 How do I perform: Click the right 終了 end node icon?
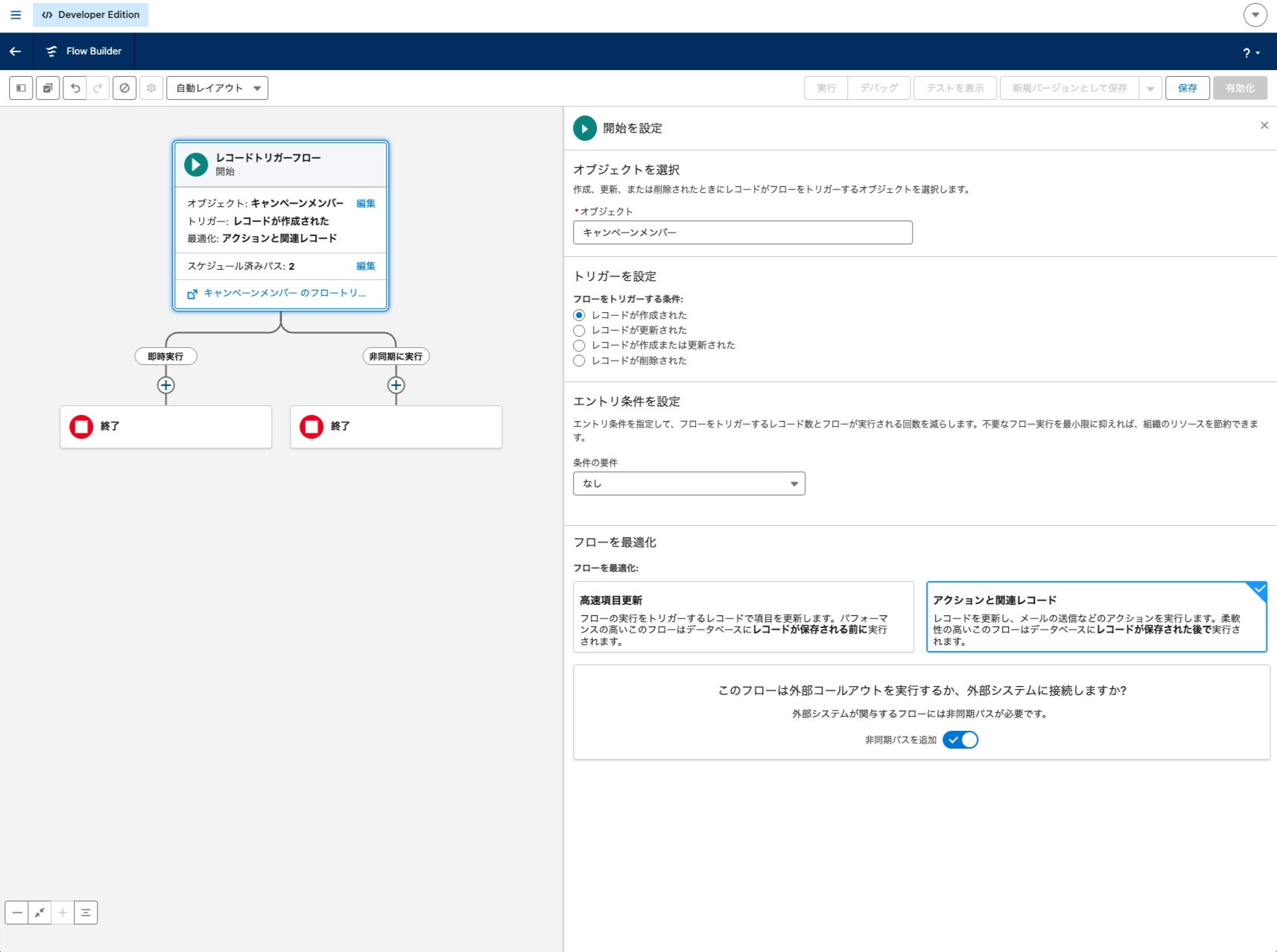pos(311,427)
